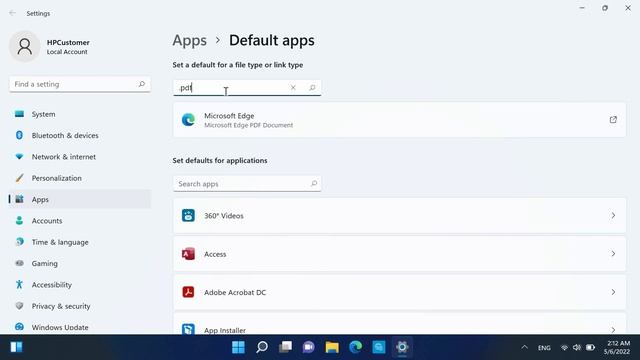The width and height of the screenshot is (640, 360).
Task: Open external link icon on Microsoft Edge row
Action: [613, 120]
